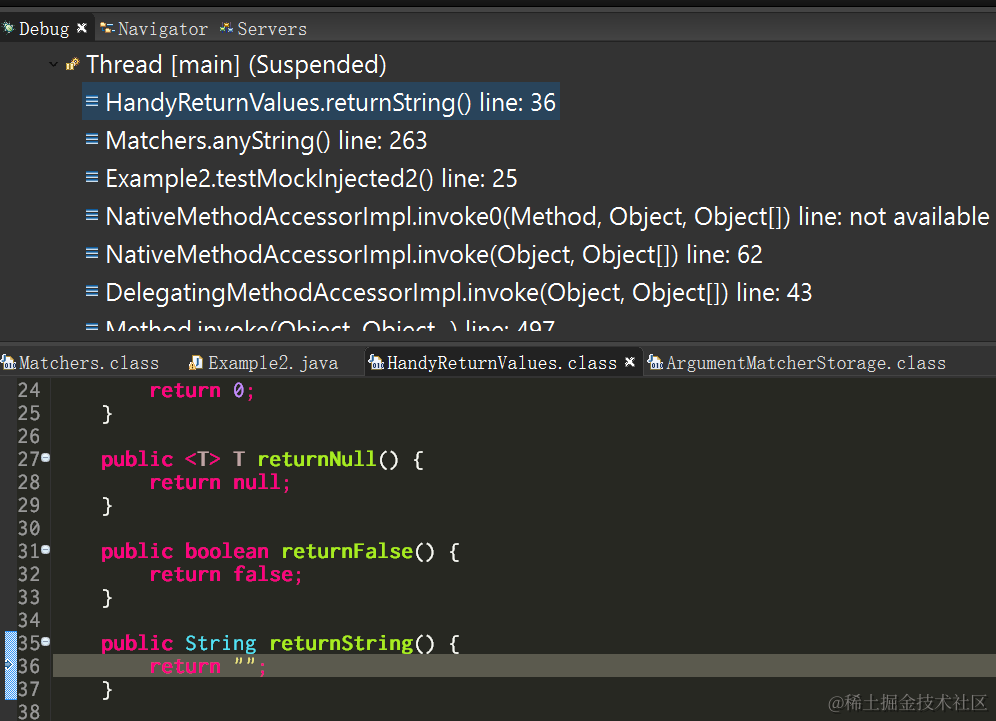Switch to HandyReturnValues.class editor tab
This screenshot has width=996, height=721.
pyautogui.click(x=502, y=363)
